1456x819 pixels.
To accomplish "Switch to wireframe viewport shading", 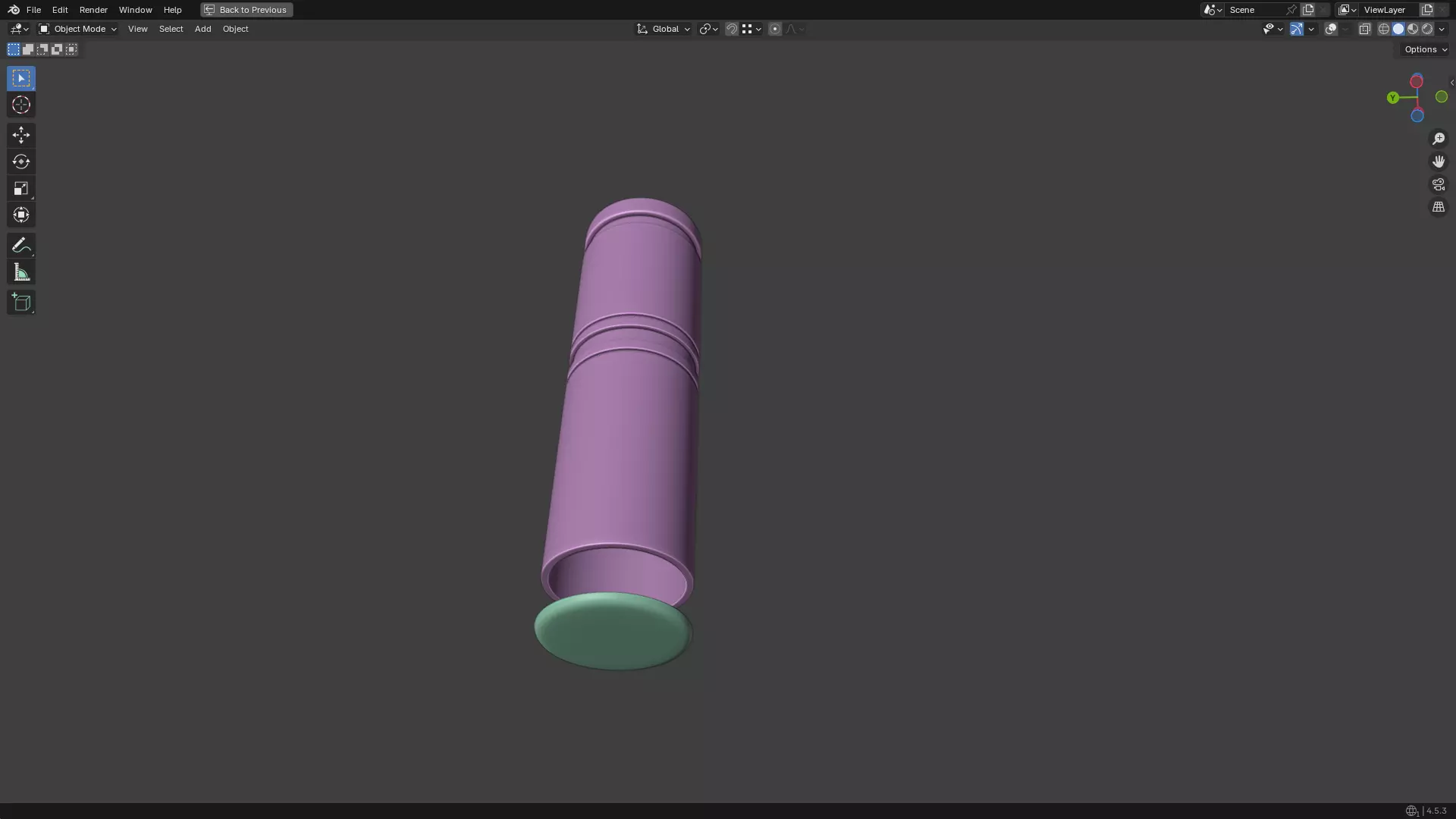I will pyautogui.click(x=1383, y=29).
